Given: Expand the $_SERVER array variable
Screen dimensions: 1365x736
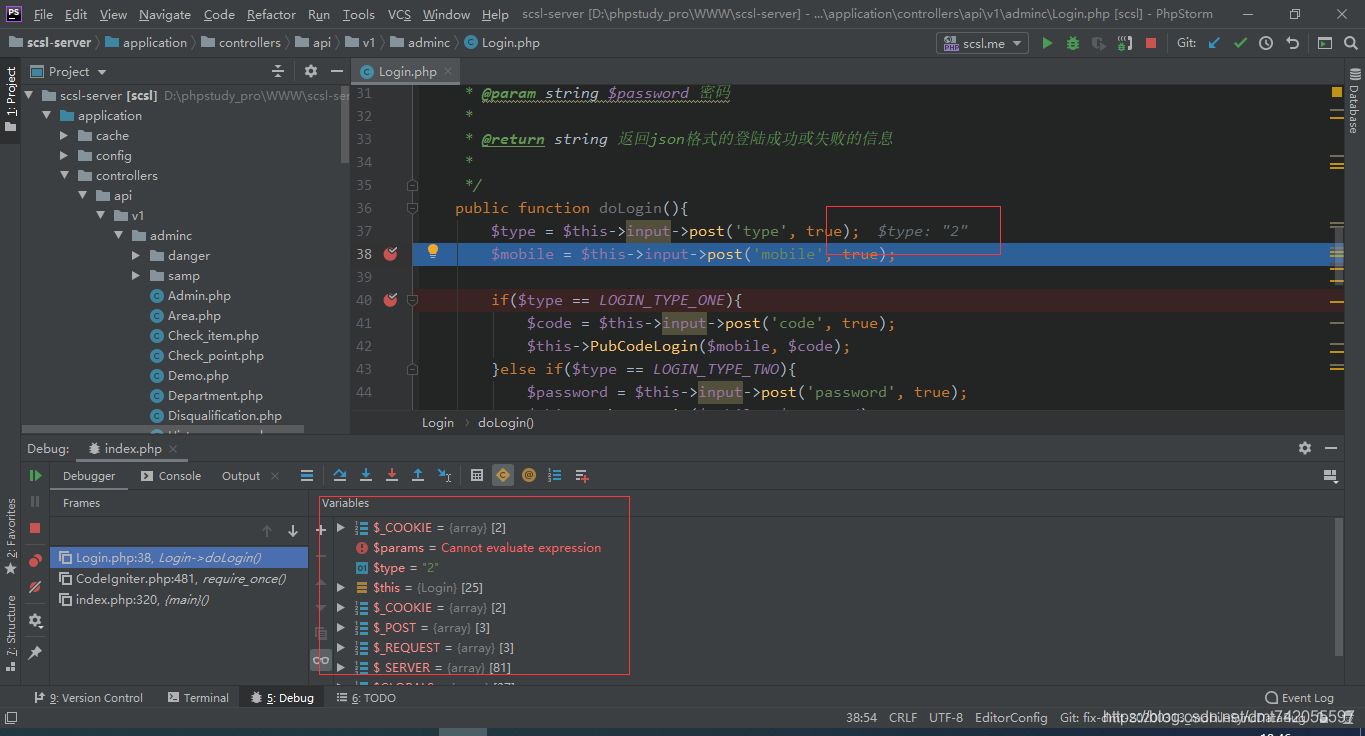Looking at the screenshot, I should click(341, 667).
